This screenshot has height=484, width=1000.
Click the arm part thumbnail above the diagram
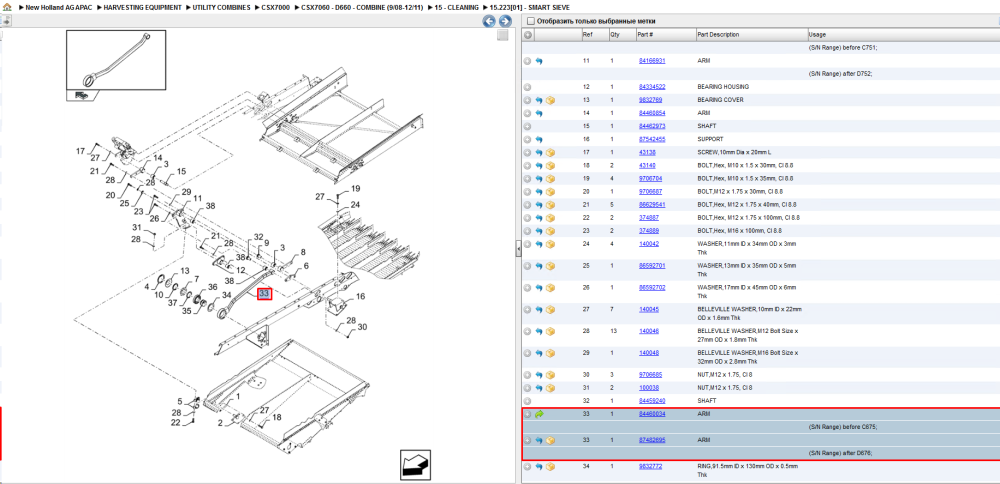(116, 61)
